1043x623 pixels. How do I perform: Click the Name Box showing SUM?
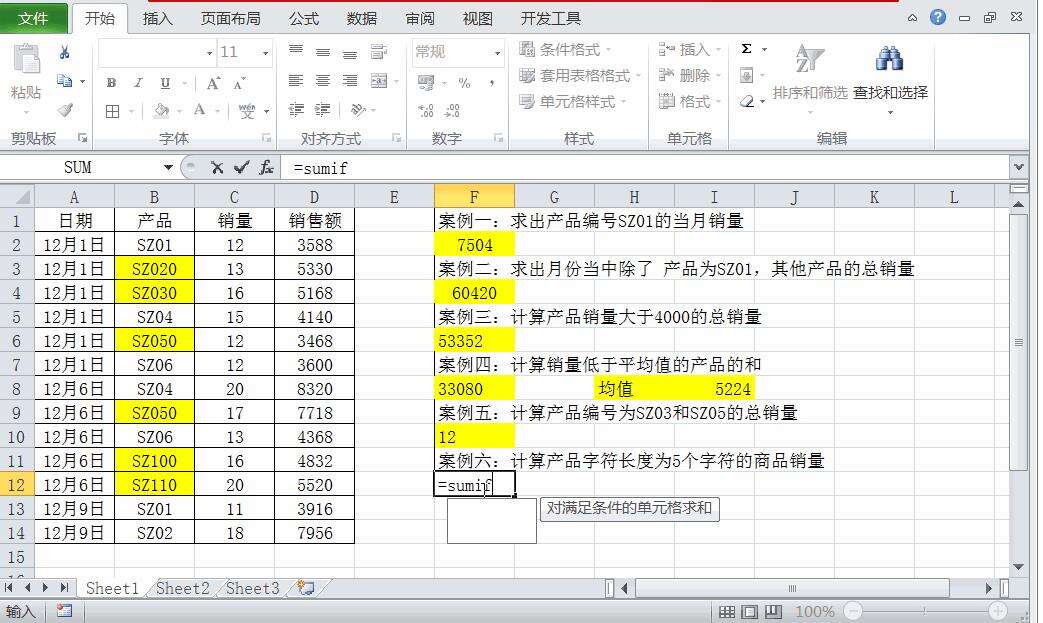[78, 168]
